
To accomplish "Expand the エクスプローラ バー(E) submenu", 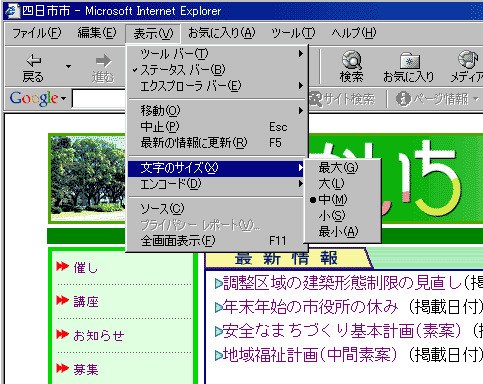I will tap(217, 86).
